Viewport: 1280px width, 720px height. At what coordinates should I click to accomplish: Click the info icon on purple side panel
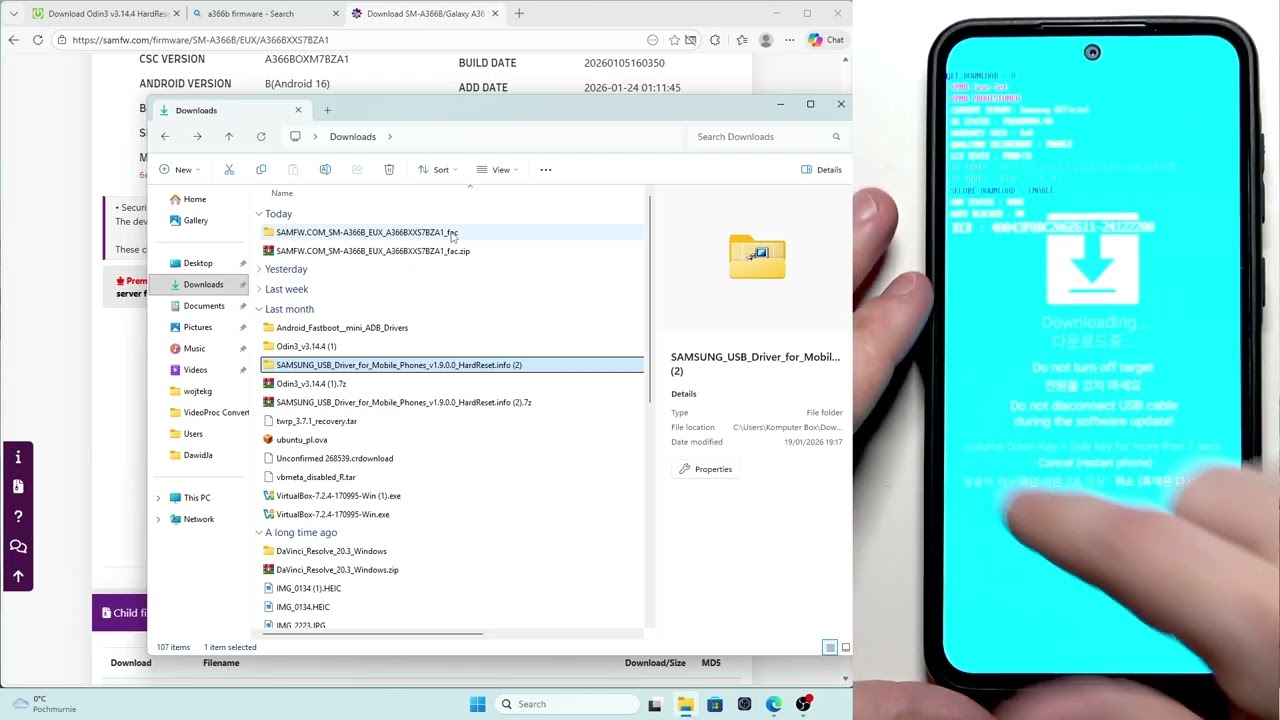tap(18, 457)
